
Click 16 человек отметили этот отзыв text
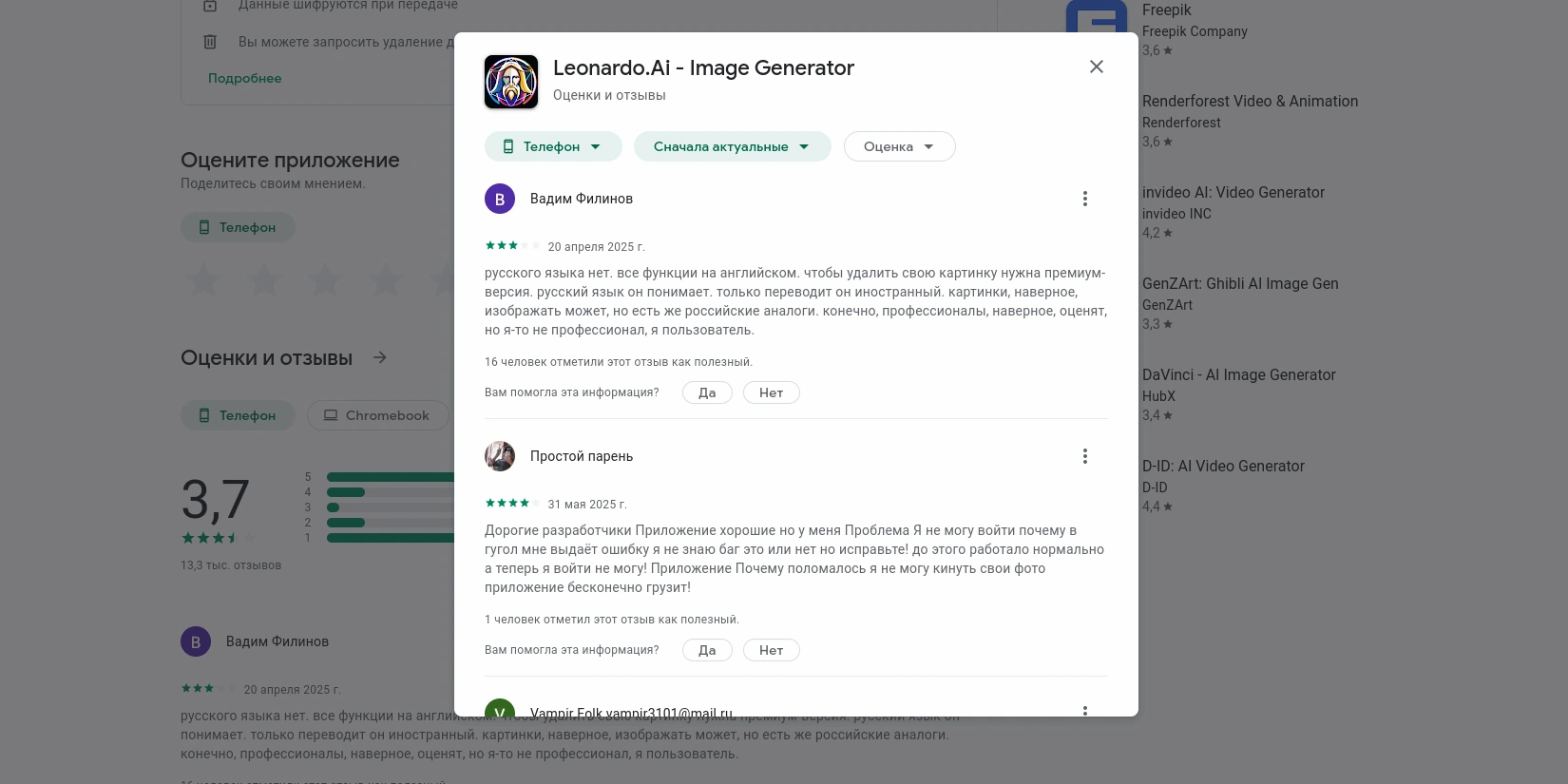(x=619, y=362)
